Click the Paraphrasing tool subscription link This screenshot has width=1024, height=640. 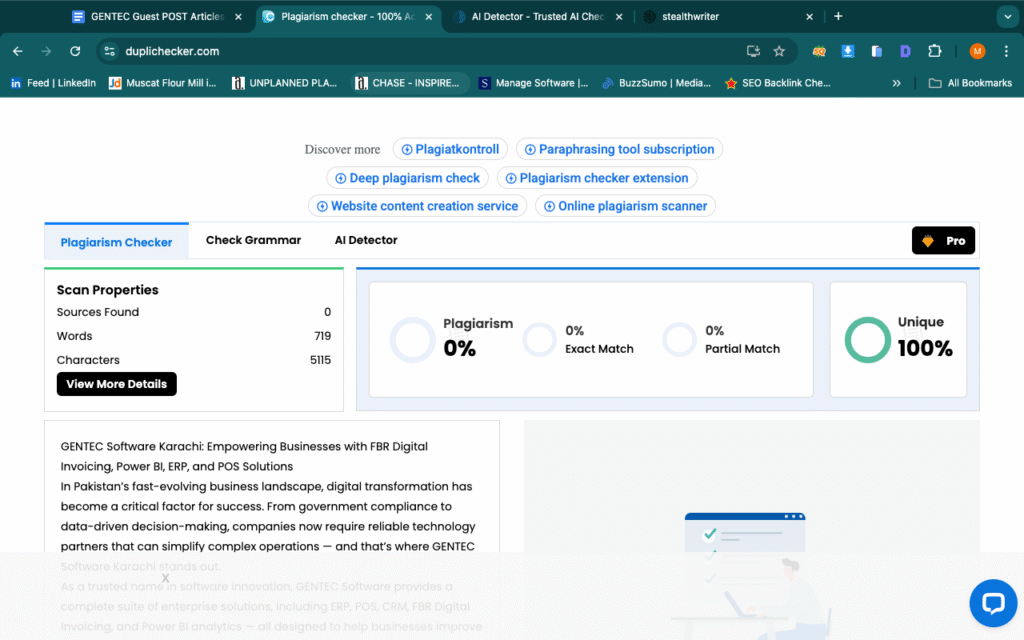(619, 149)
